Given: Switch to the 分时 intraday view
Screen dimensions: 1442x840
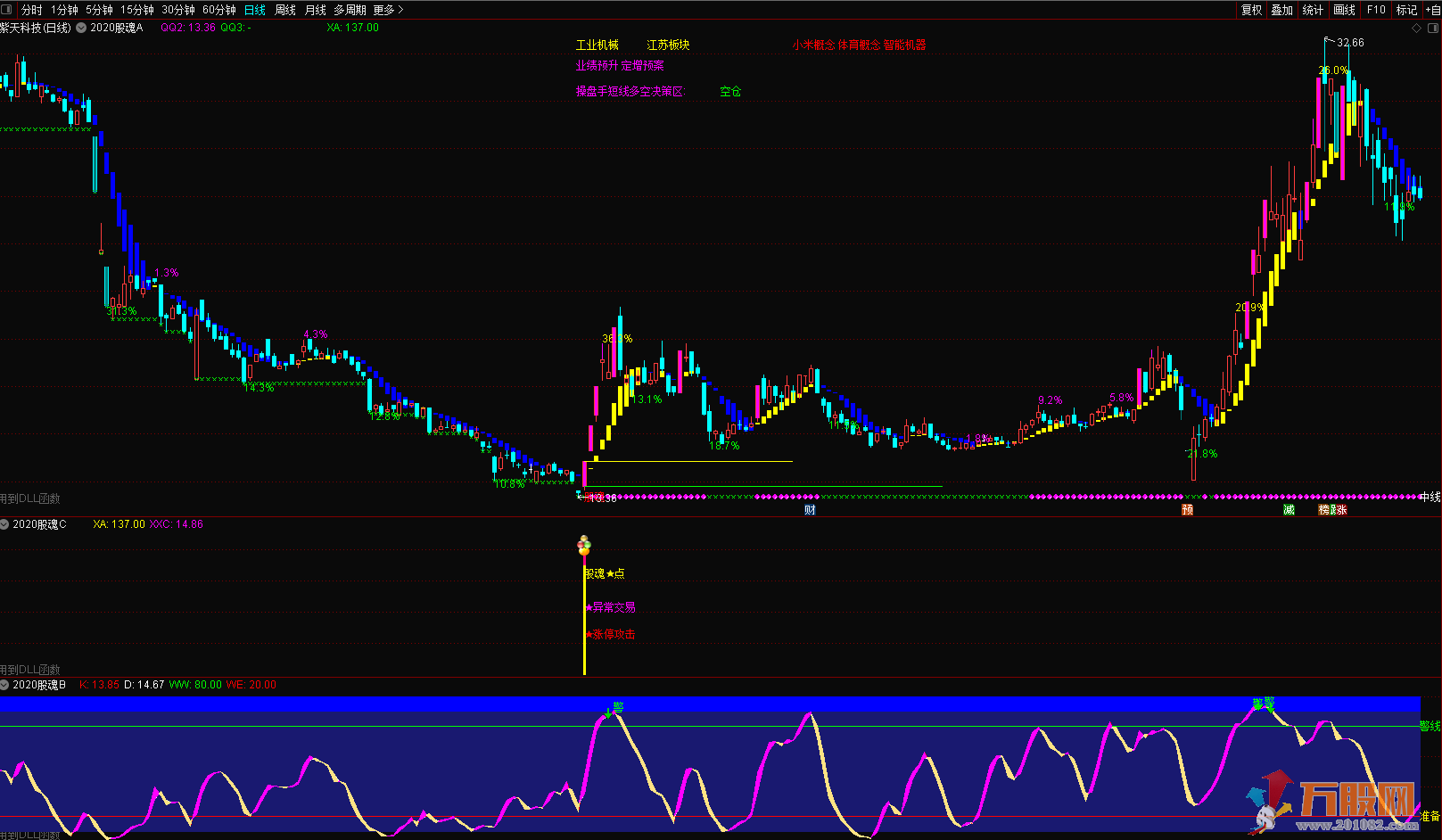Looking at the screenshot, I should [31, 10].
